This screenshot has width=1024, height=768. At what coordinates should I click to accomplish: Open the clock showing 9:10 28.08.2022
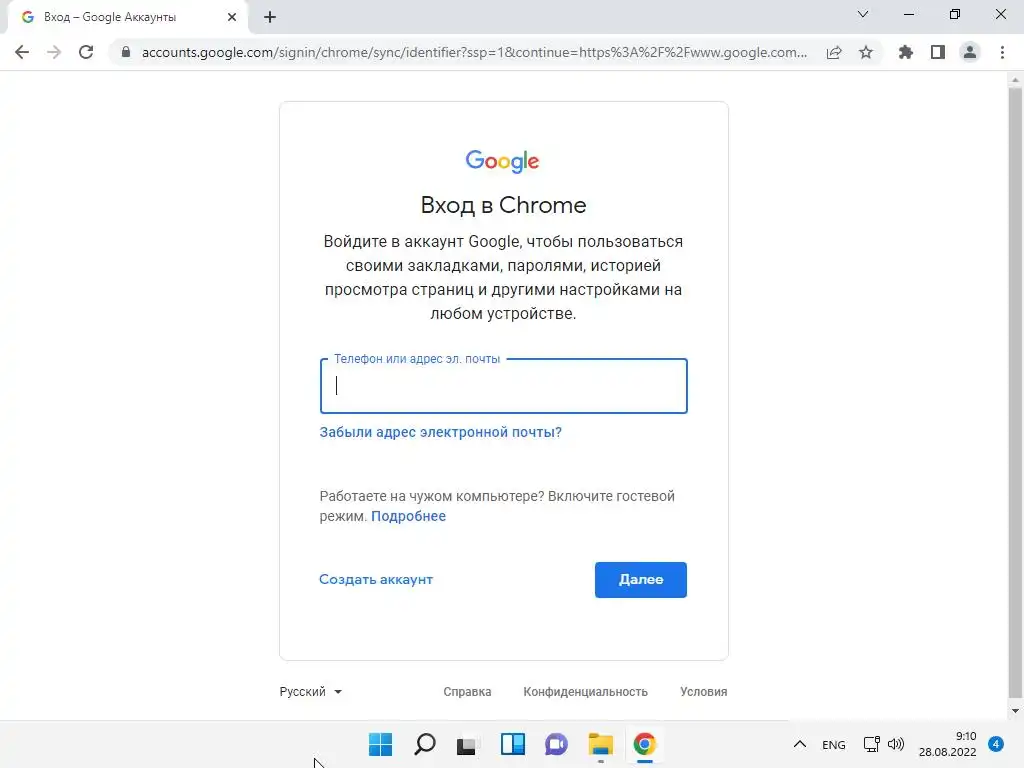tap(947, 744)
